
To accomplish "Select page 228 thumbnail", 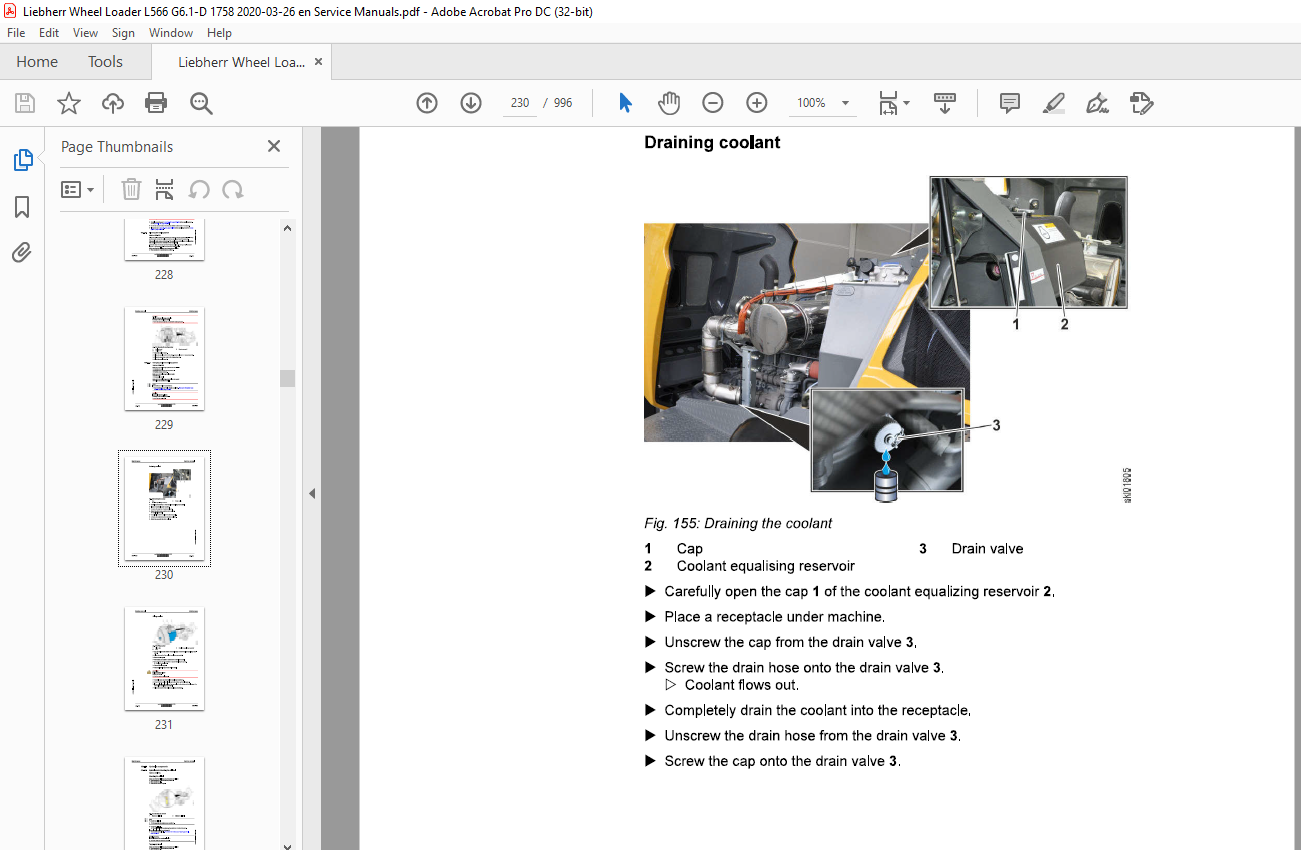I will pos(164,239).
